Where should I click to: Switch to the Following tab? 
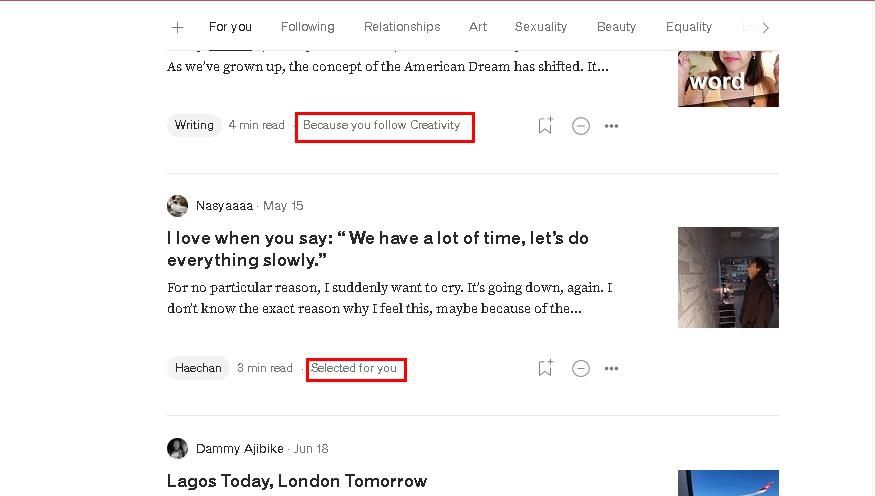pos(307,27)
